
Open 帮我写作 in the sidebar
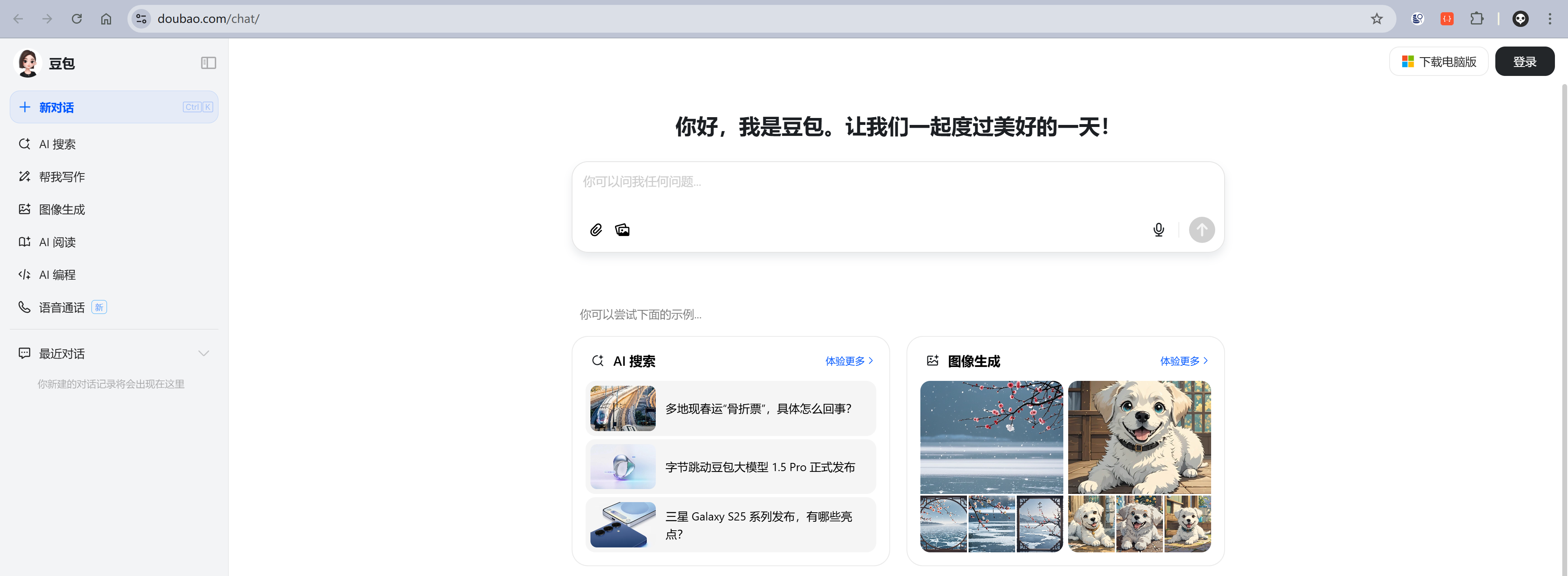coord(114,176)
